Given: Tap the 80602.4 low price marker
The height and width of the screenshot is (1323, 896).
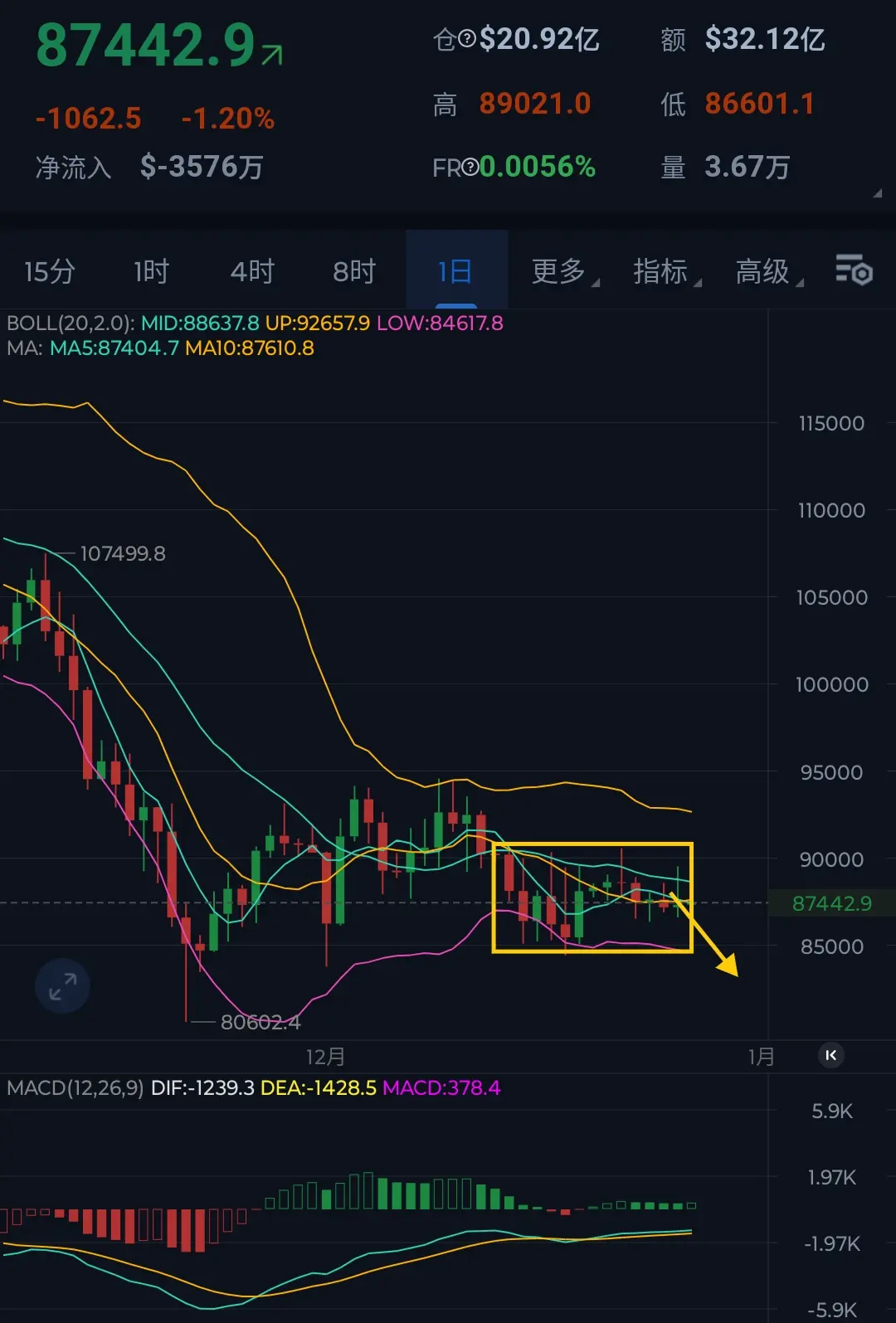Looking at the screenshot, I should [261, 1022].
